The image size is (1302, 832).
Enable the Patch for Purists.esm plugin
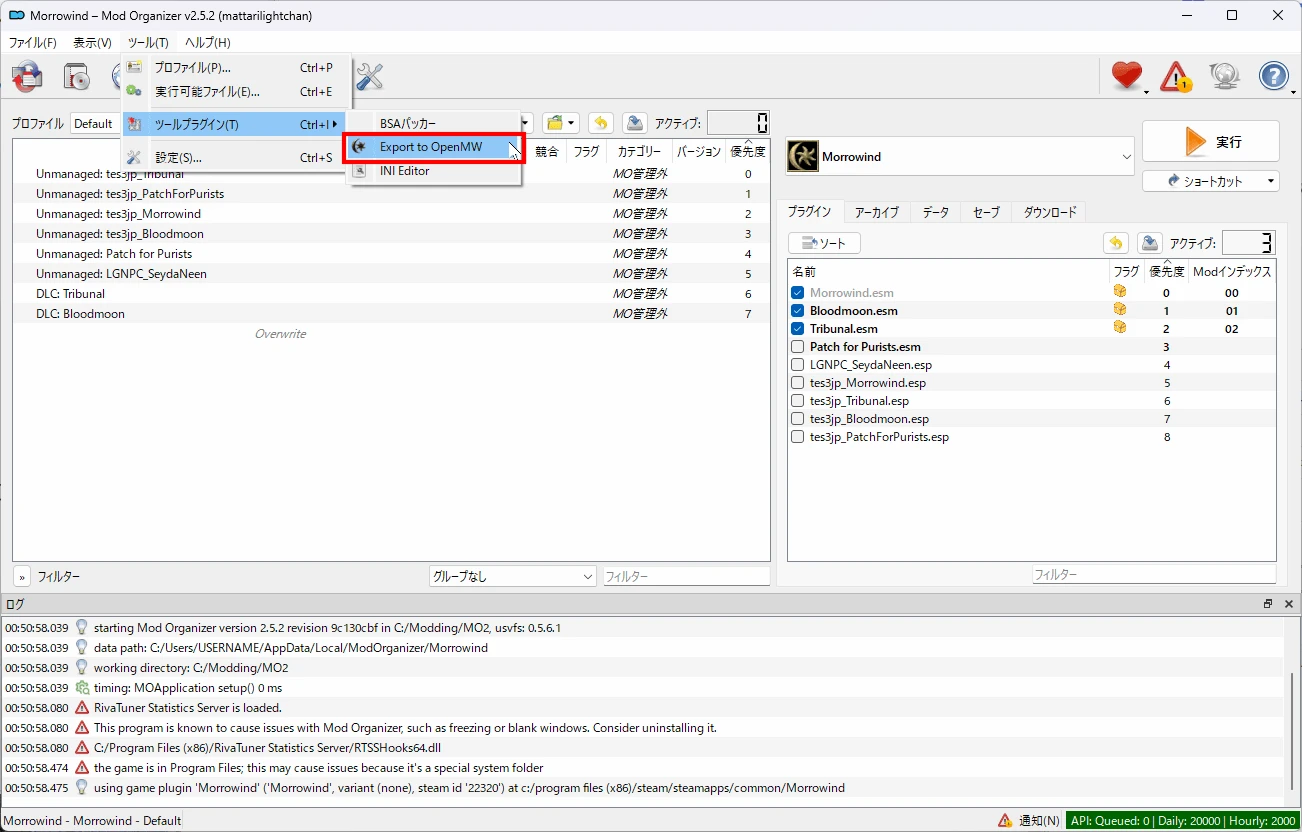(x=797, y=347)
